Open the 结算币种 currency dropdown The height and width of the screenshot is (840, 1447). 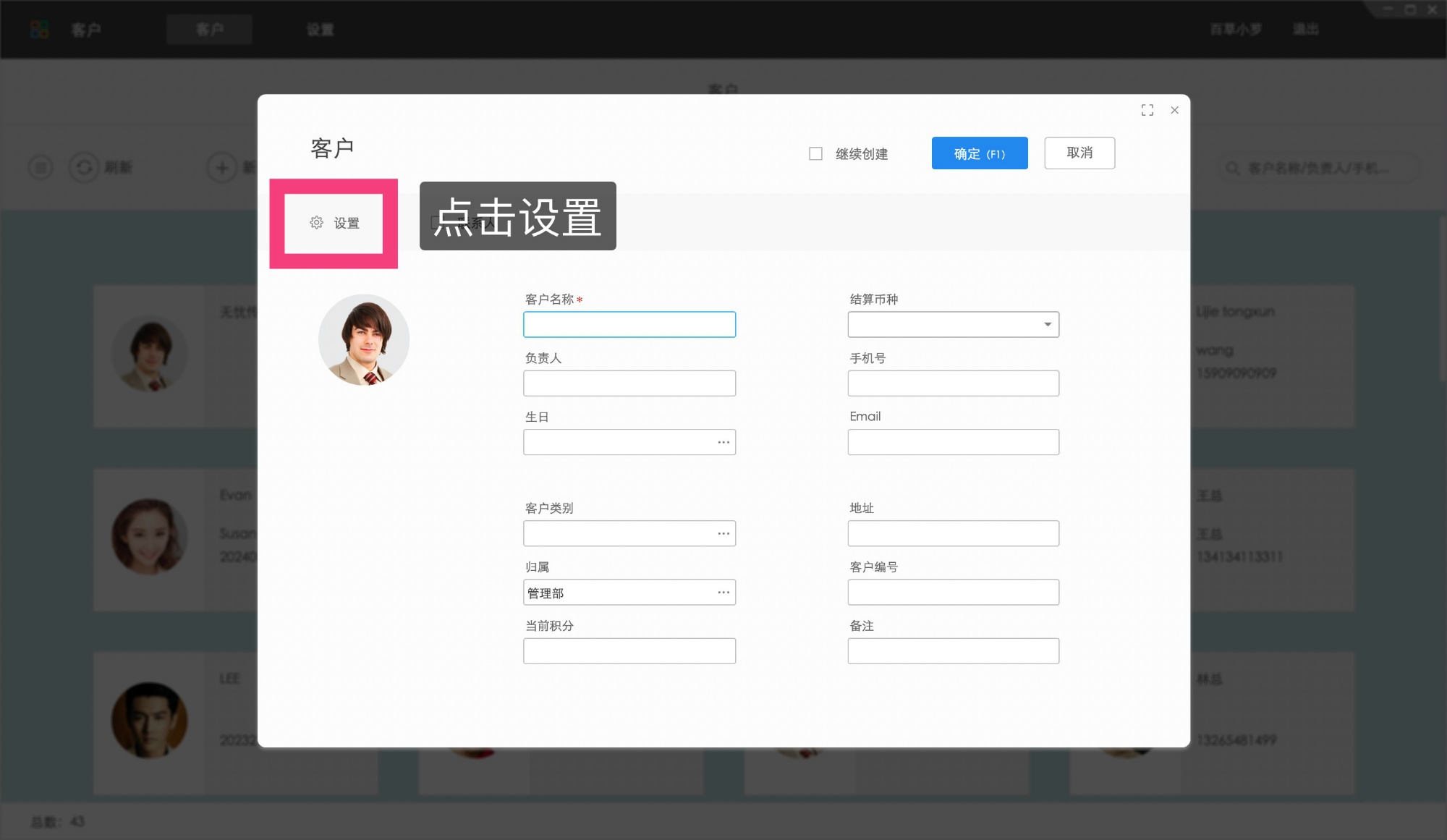click(1047, 324)
